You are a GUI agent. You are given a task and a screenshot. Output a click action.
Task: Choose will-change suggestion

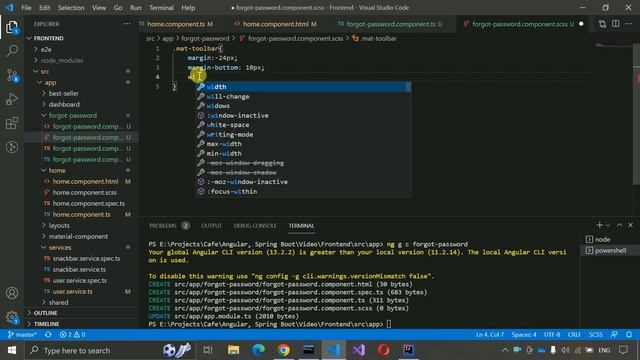coord(303,96)
